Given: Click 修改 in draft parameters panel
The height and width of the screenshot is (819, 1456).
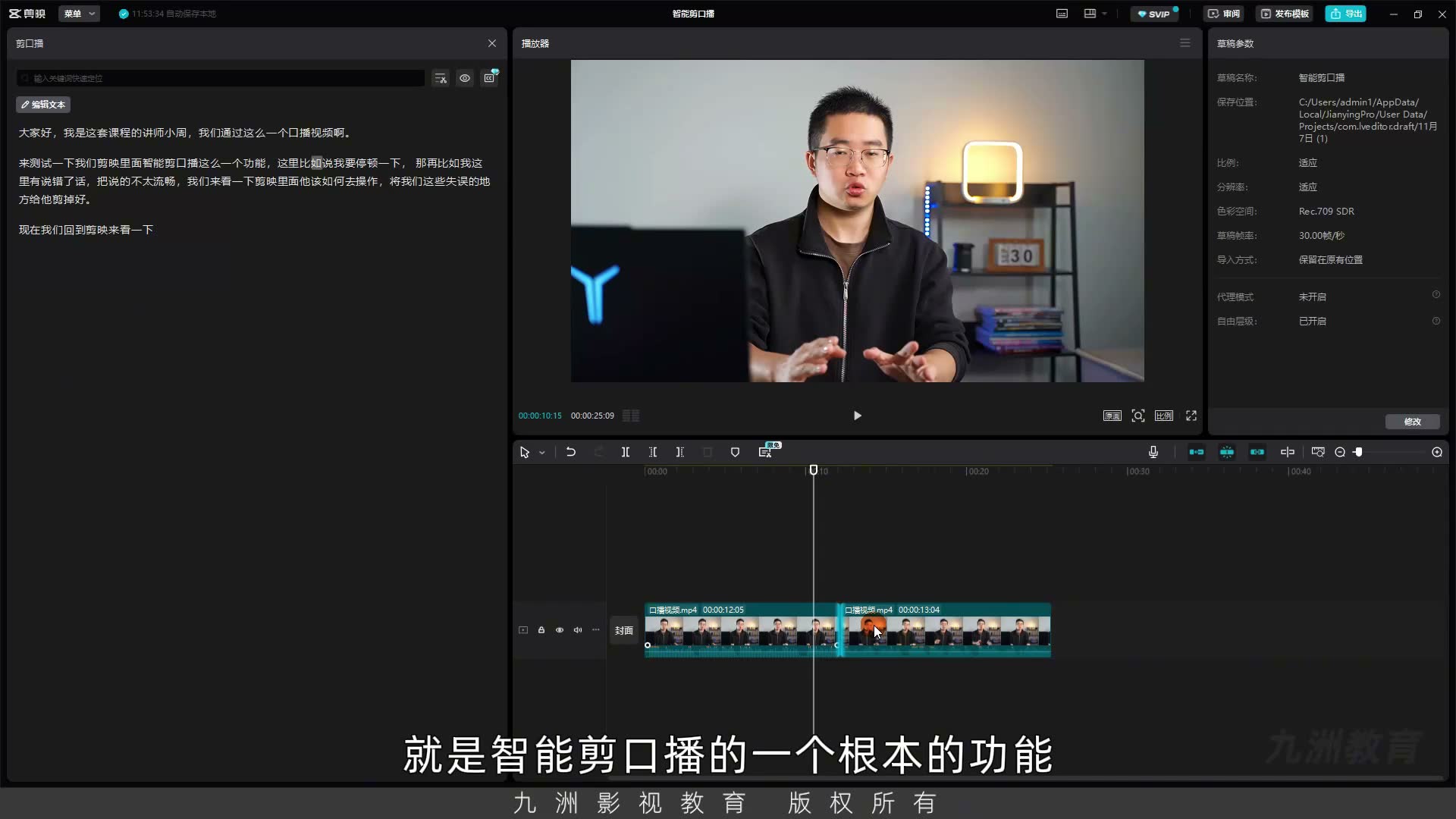Looking at the screenshot, I should click(1412, 422).
